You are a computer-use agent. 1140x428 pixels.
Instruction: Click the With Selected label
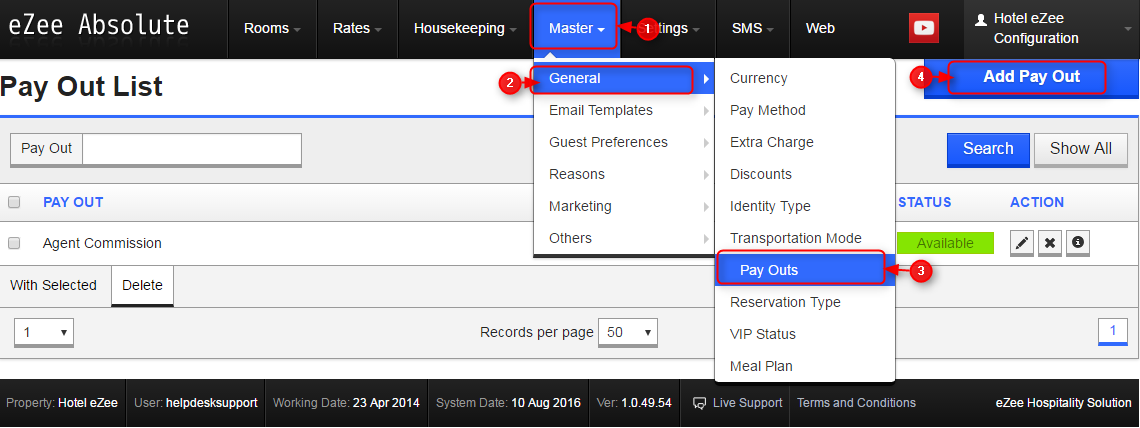pos(53,286)
